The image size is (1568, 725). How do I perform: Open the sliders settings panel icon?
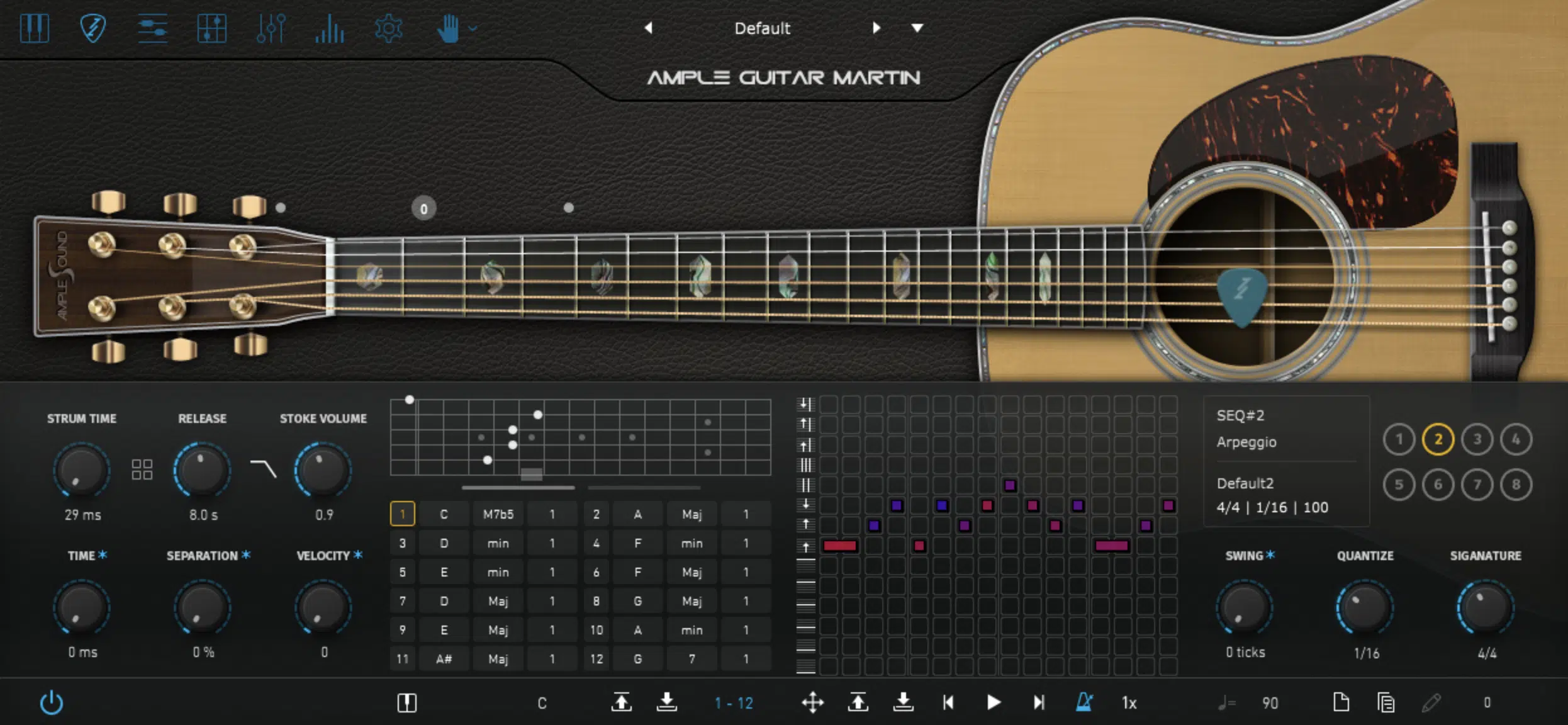click(x=152, y=28)
